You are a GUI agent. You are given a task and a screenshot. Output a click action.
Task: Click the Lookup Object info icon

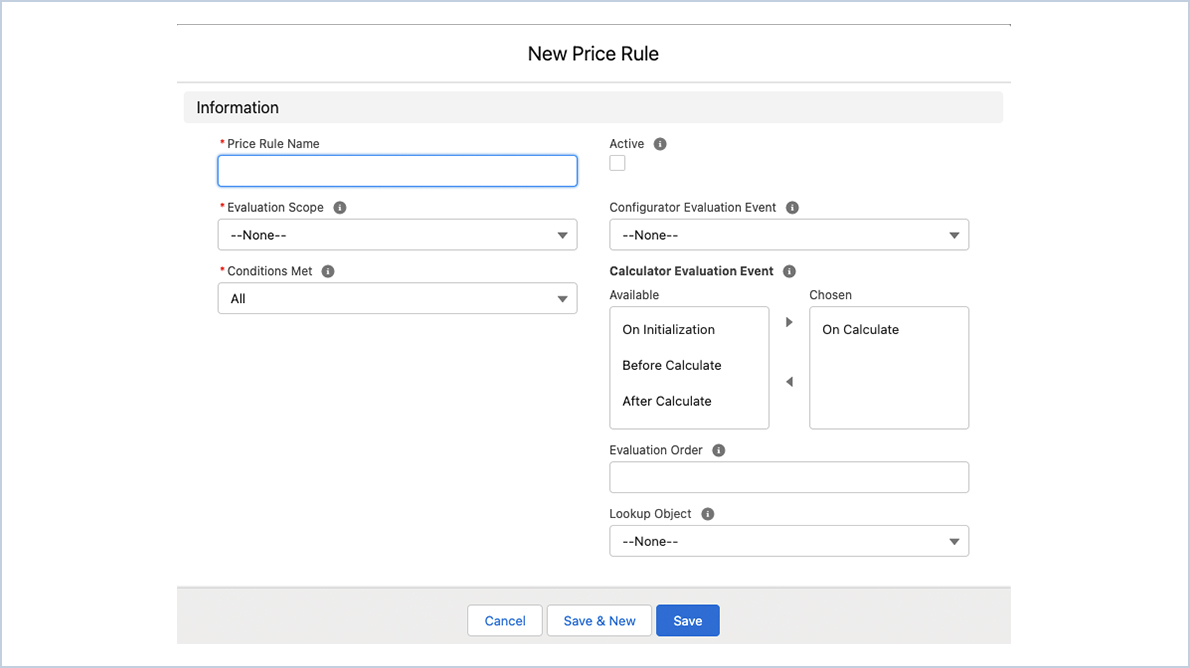(x=707, y=513)
